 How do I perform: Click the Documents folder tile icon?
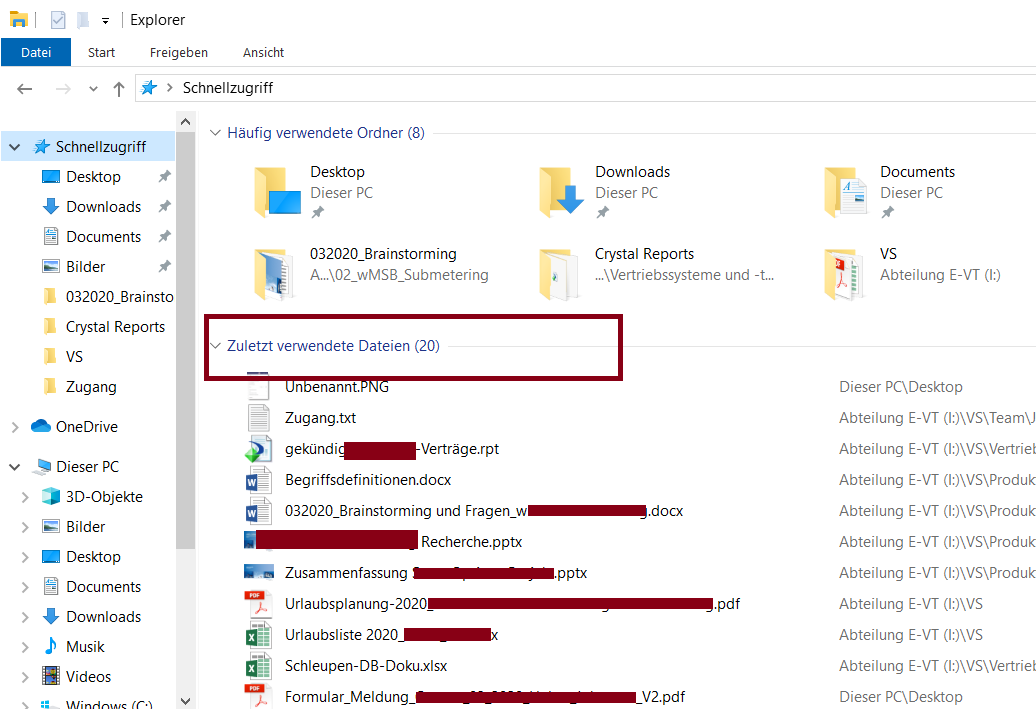846,192
